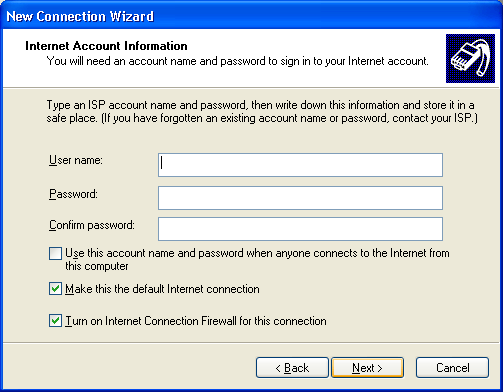Image resolution: width=503 pixels, height=392 pixels.
Task: Uncheck the Make this the default connection checkbox
Action: tap(55, 289)
